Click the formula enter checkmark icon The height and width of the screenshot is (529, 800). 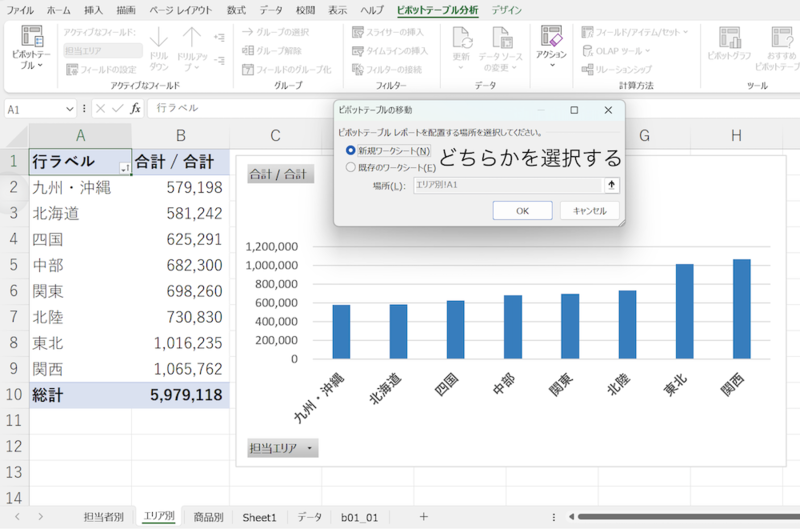[x=118, y=108]
